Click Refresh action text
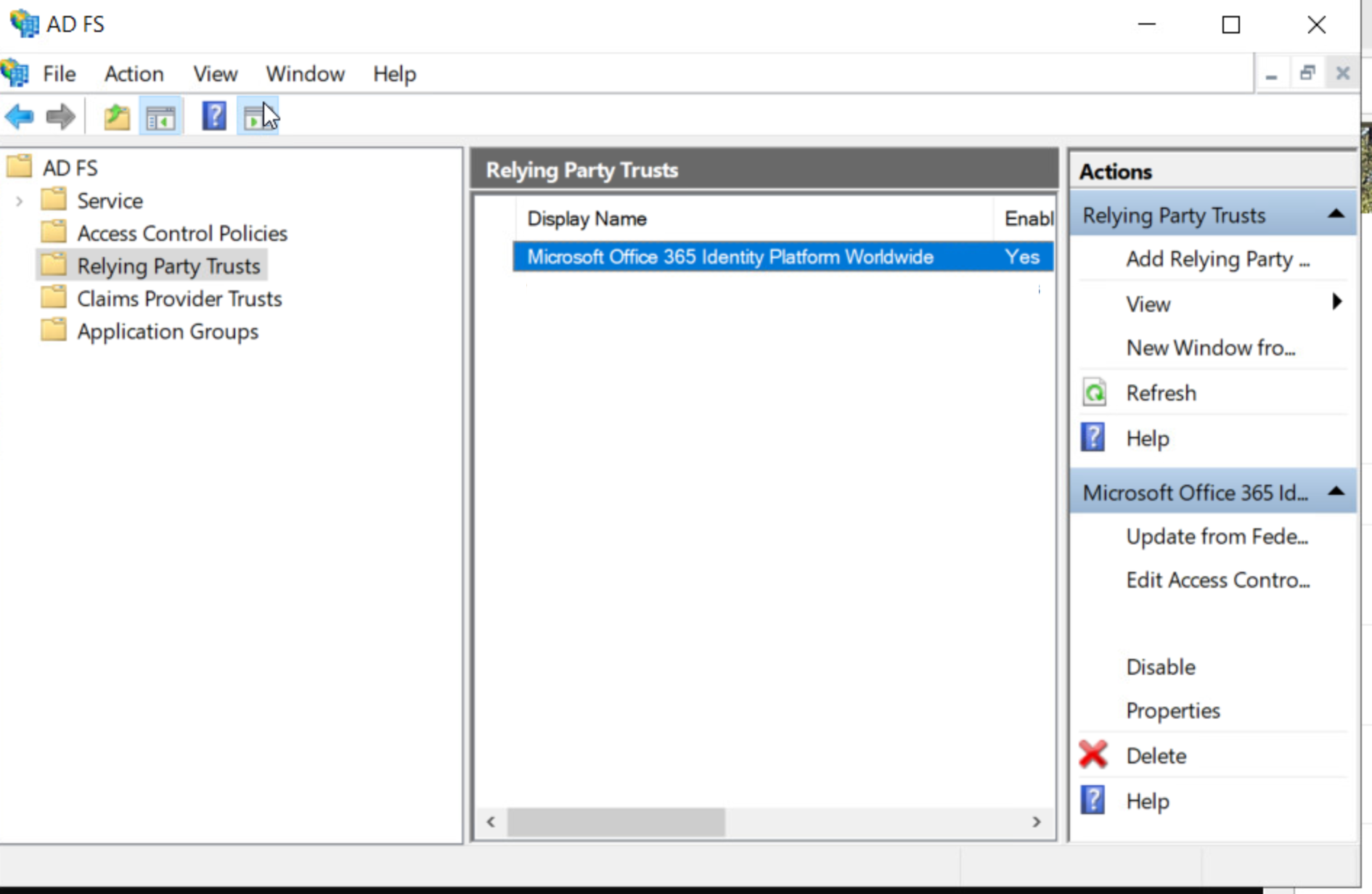 1161,393
